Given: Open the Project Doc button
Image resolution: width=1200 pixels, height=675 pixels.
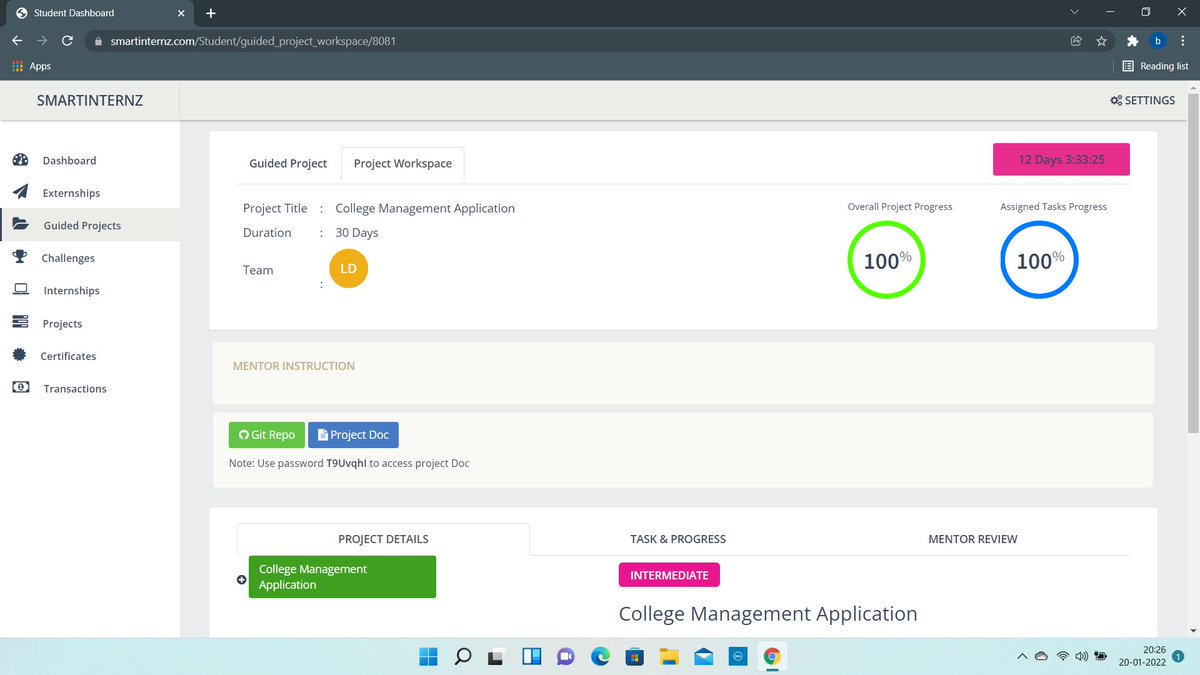Looking at the screenshot, I should click(353, 435).
